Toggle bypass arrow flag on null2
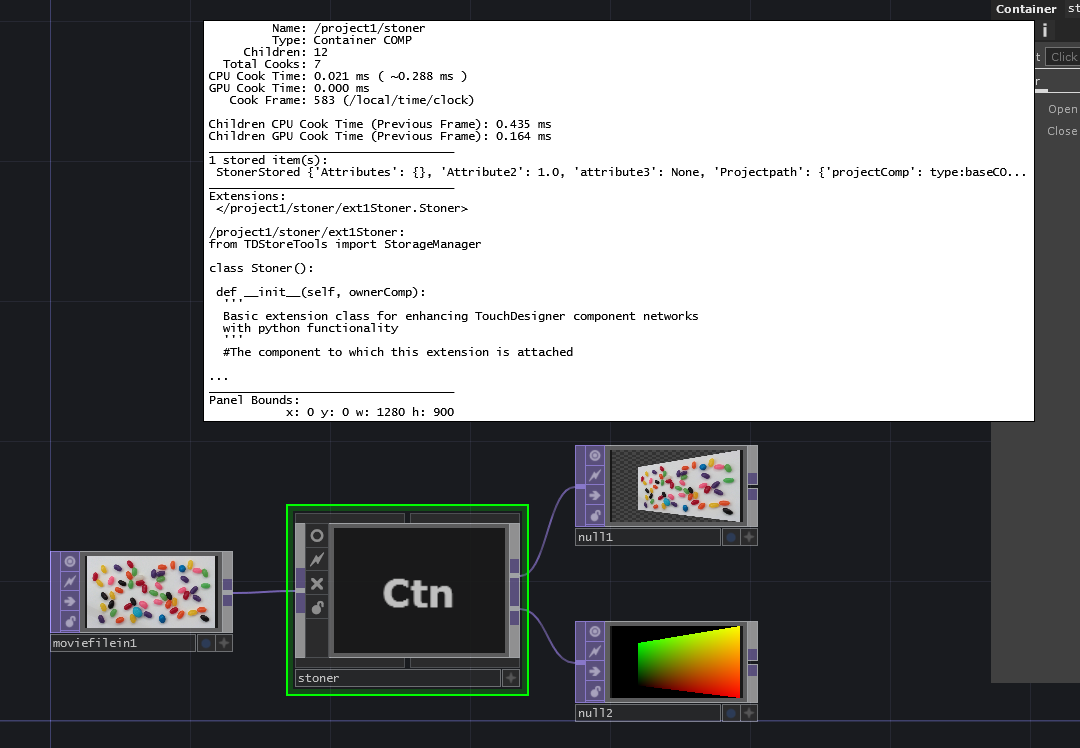 (595, 672)
